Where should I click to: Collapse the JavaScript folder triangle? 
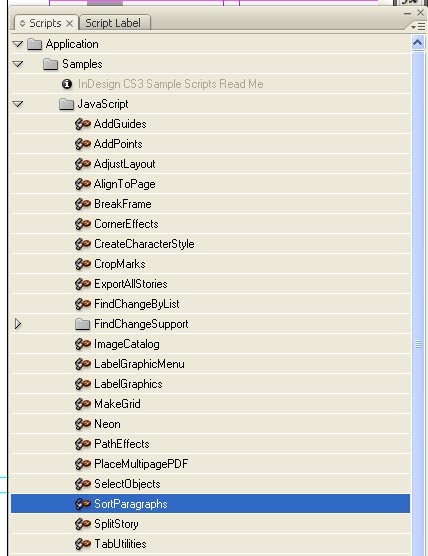[x=18, y=104]
